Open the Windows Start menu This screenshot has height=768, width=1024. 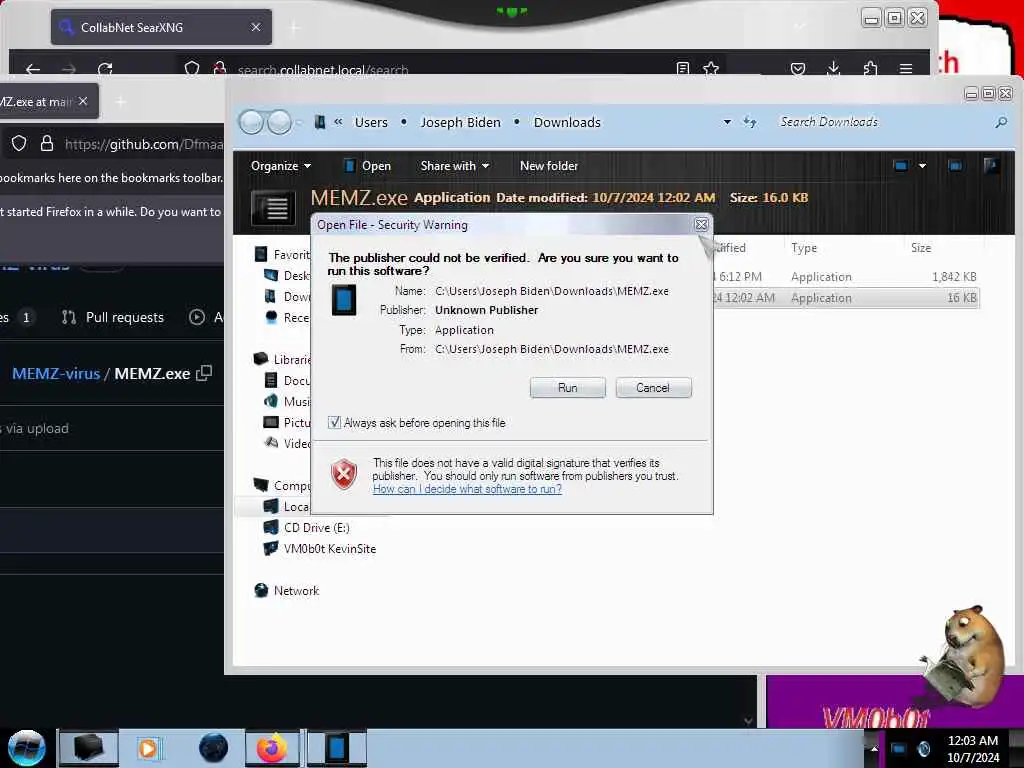point(26,748)
